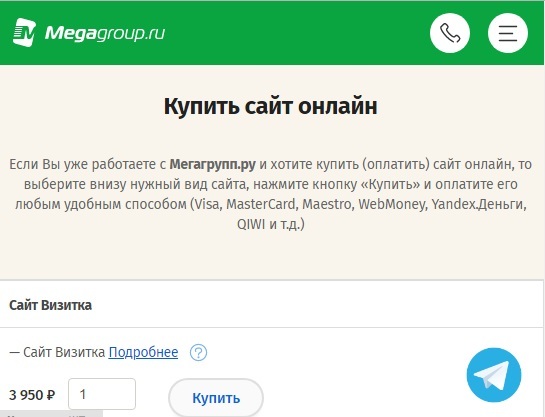Click the Купить button
Screen dimensions: 545x417
pos(216,398)
